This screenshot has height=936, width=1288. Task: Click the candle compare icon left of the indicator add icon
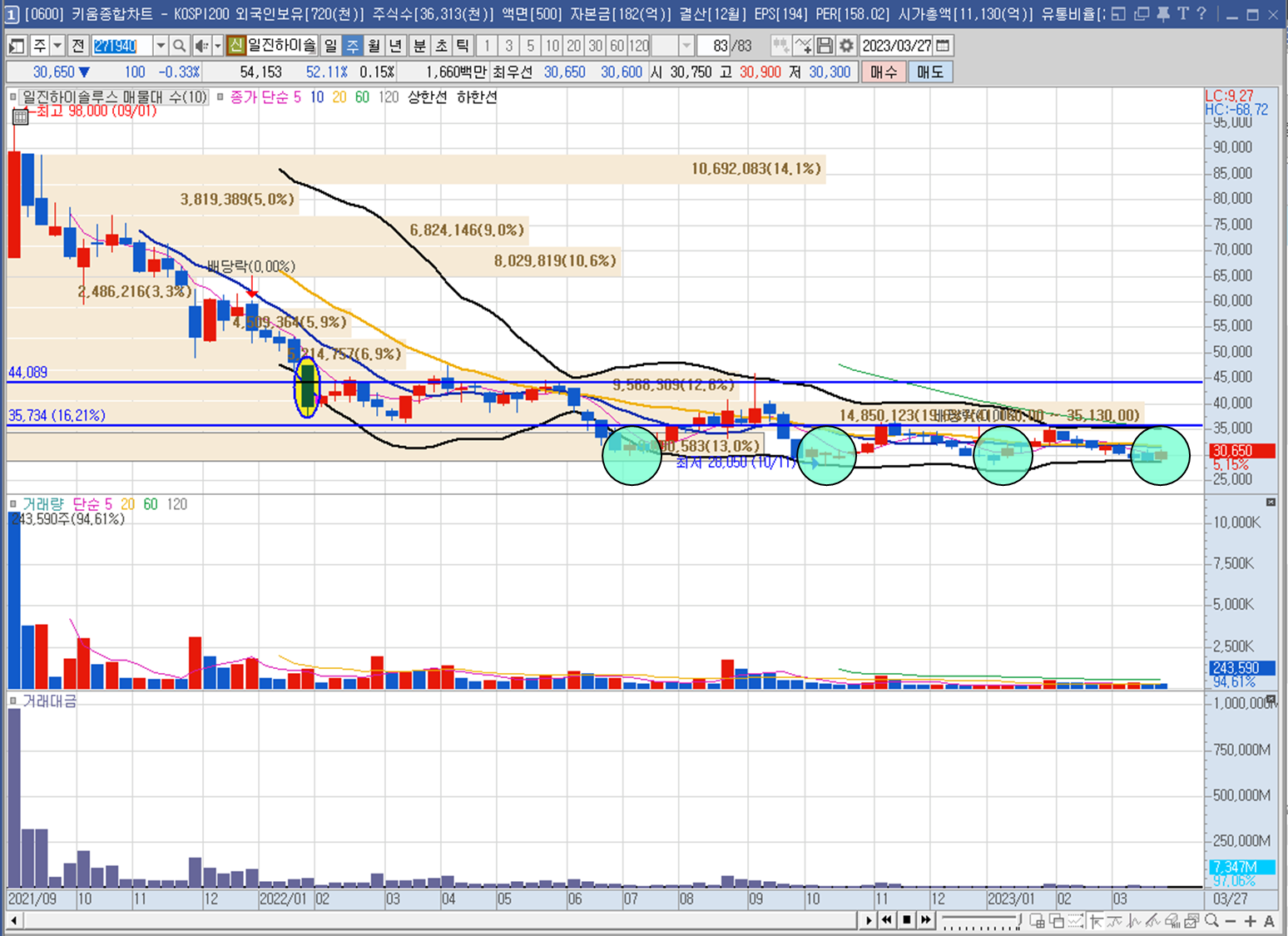pos(780,46)
